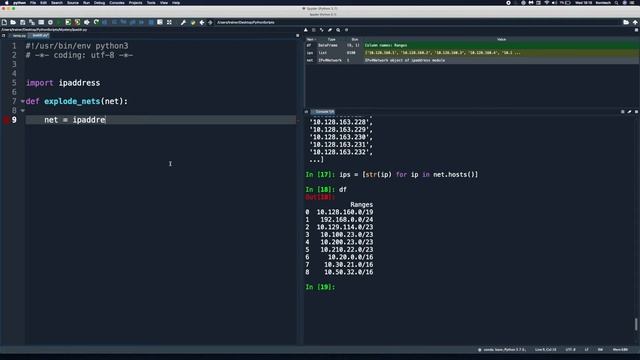
Task: Toggle fullscreen mode toolbar icon
Action: 169,22
